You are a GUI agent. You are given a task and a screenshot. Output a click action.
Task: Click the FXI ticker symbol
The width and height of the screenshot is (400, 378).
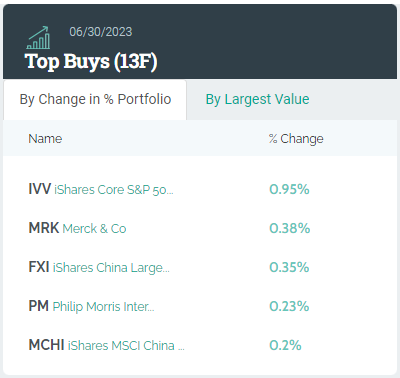(39, 267)
